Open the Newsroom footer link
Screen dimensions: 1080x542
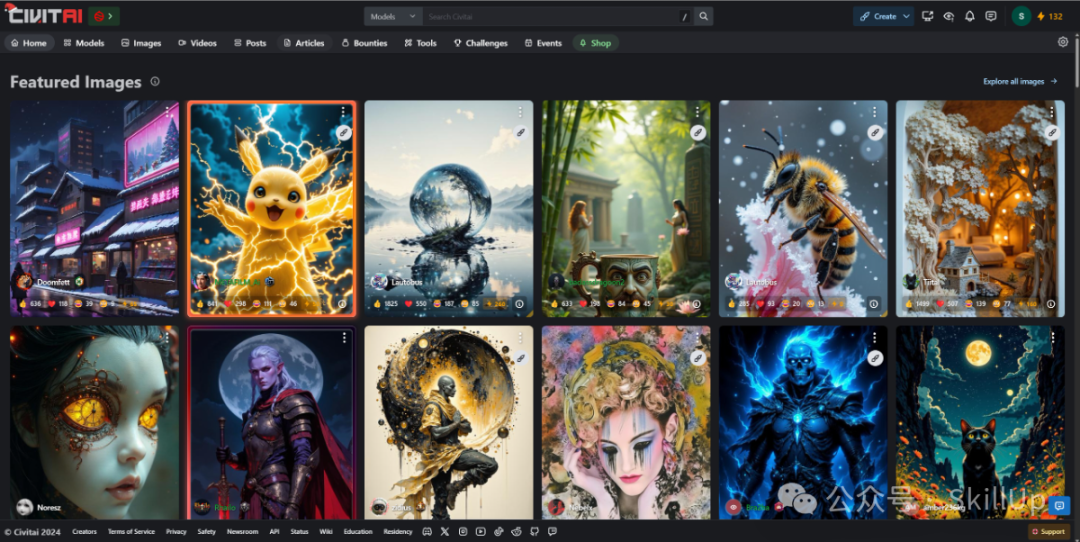coord(242,532)
